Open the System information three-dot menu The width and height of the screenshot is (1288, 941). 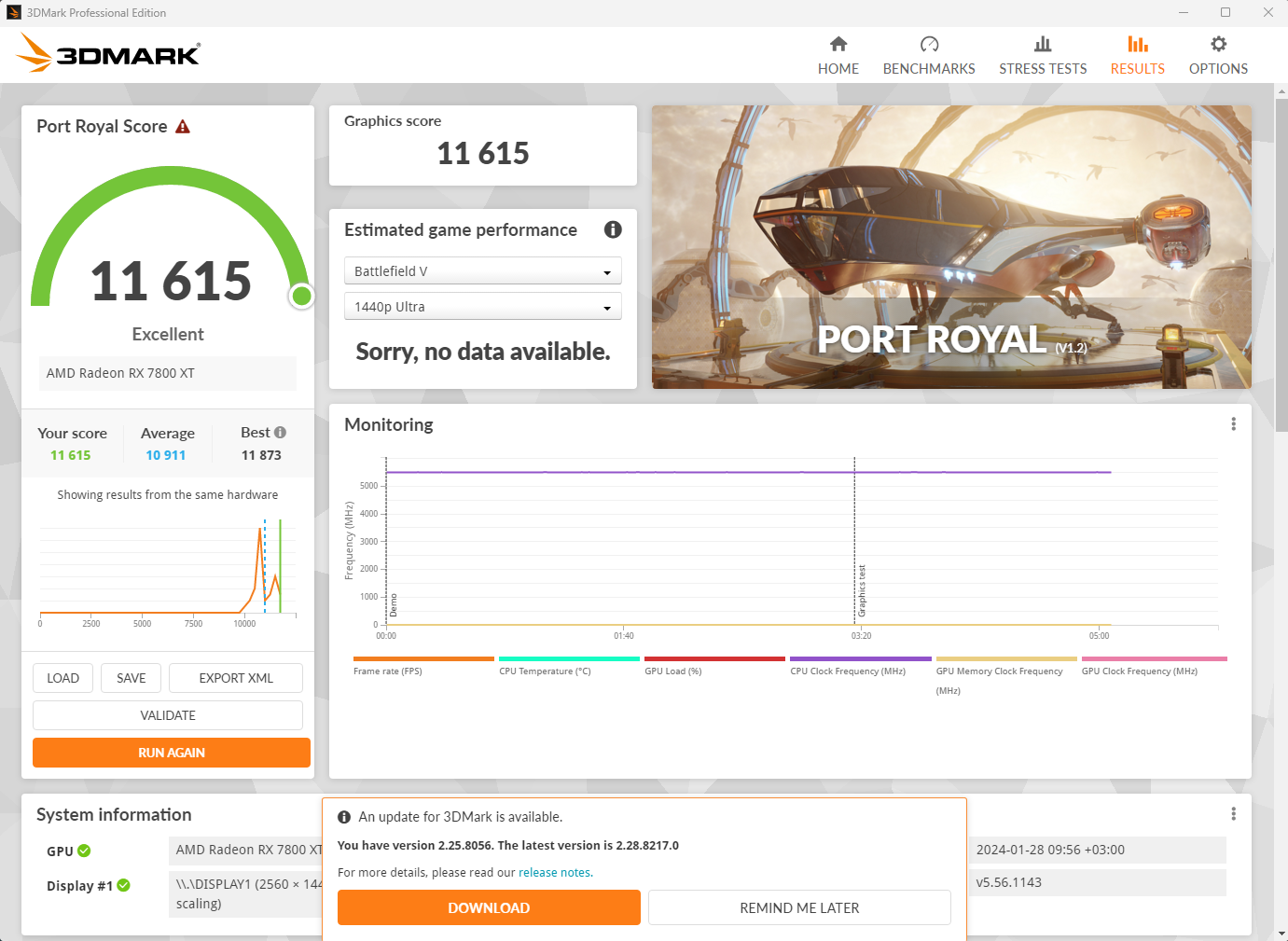1233,814
